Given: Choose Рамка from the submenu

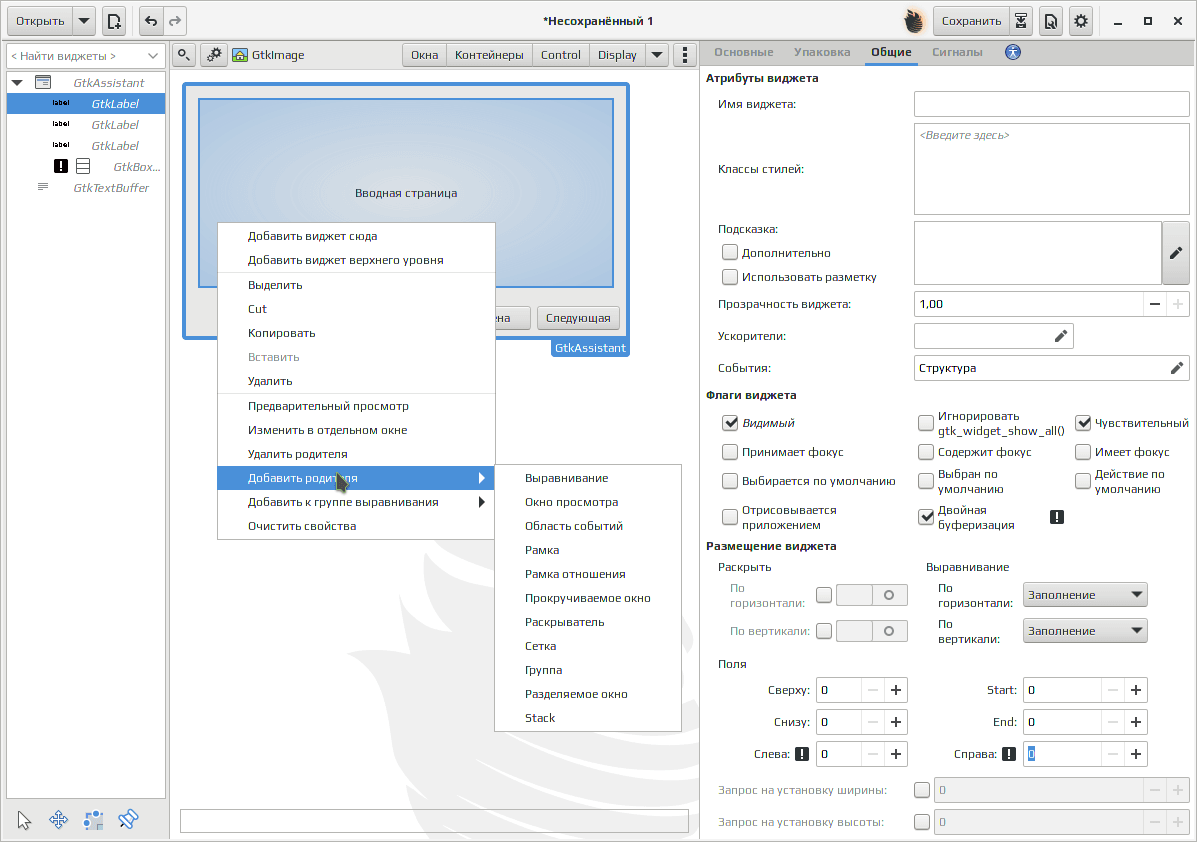Looking at the screenshot, I should 542,550.
